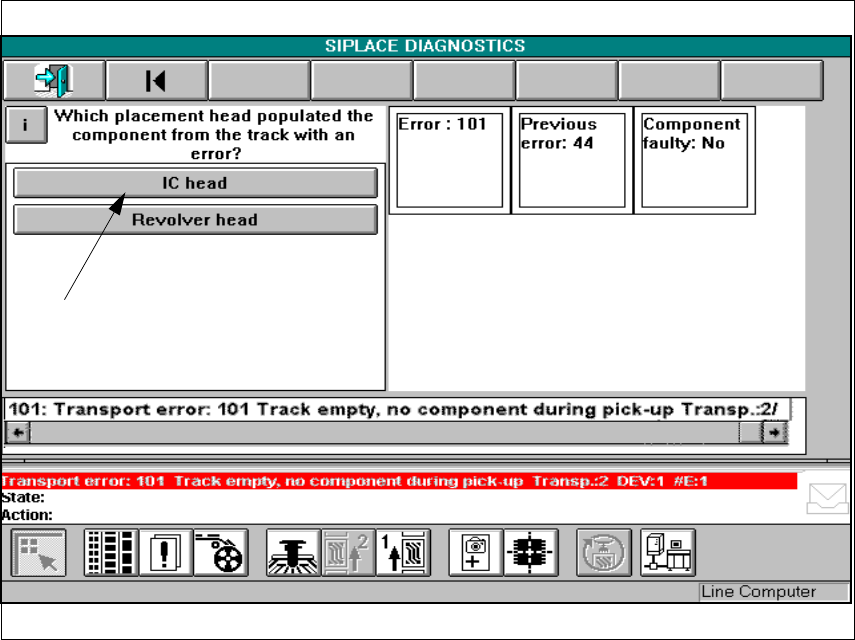
Task: Select the IC head option
Action: point(195,183)
